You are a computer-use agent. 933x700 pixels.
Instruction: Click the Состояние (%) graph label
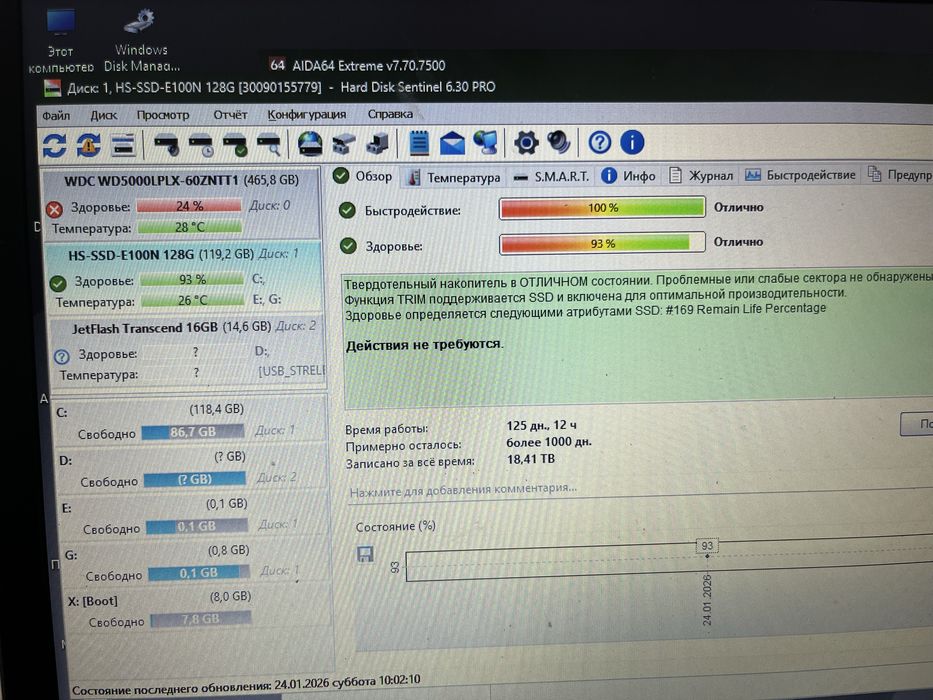[x=396, y=526]
